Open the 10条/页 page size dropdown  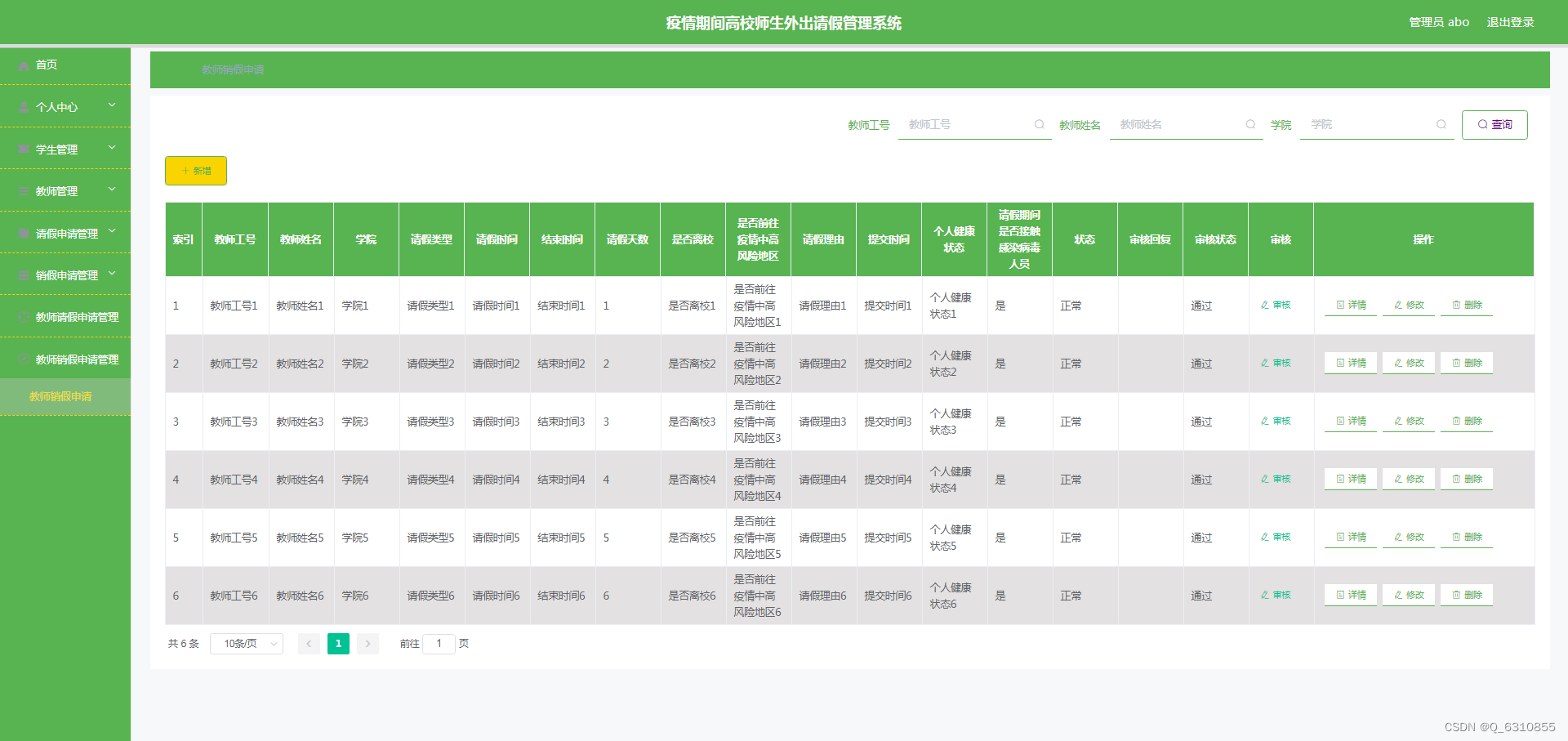point(247,644)
